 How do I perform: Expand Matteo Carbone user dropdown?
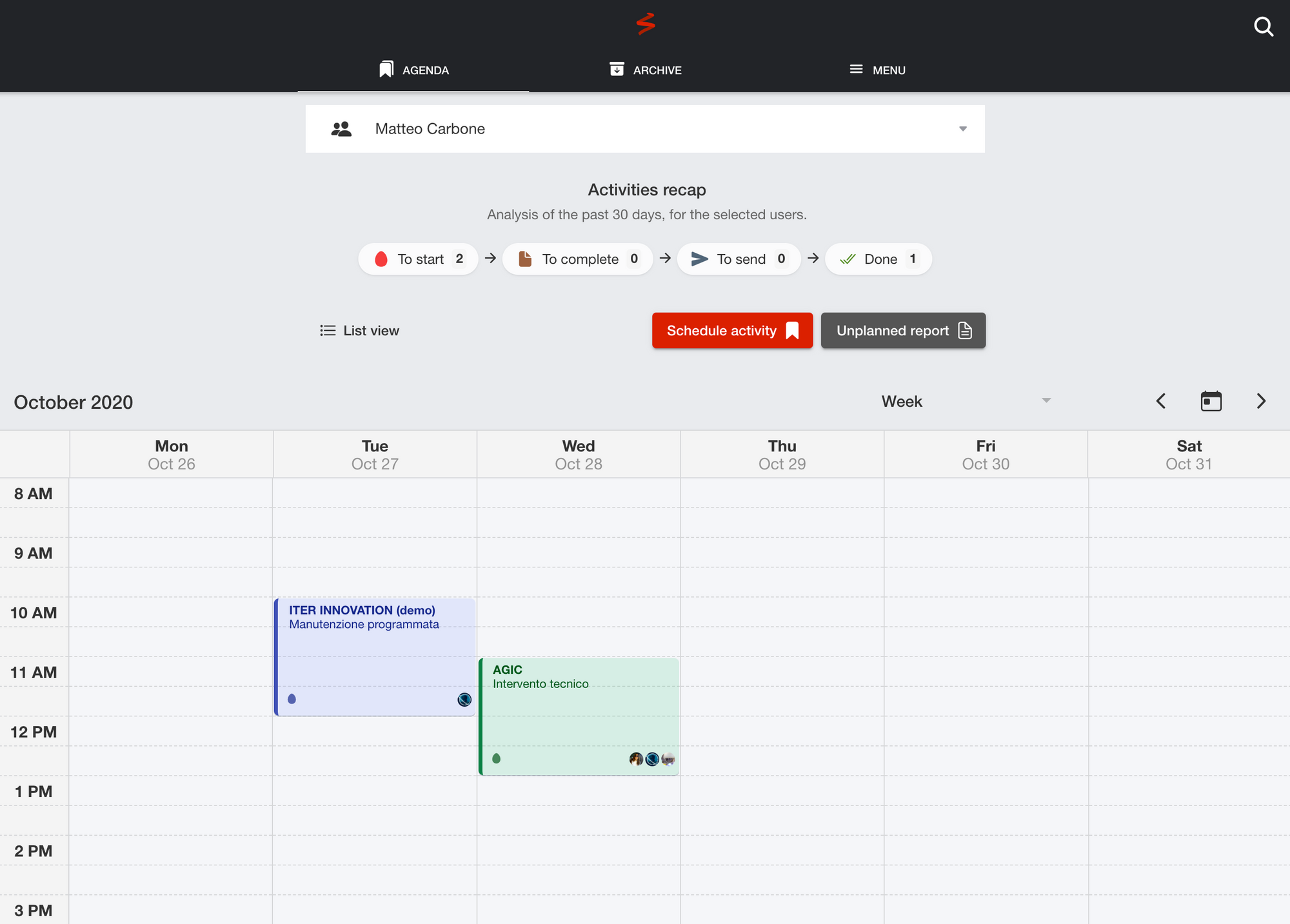point(962,129)
